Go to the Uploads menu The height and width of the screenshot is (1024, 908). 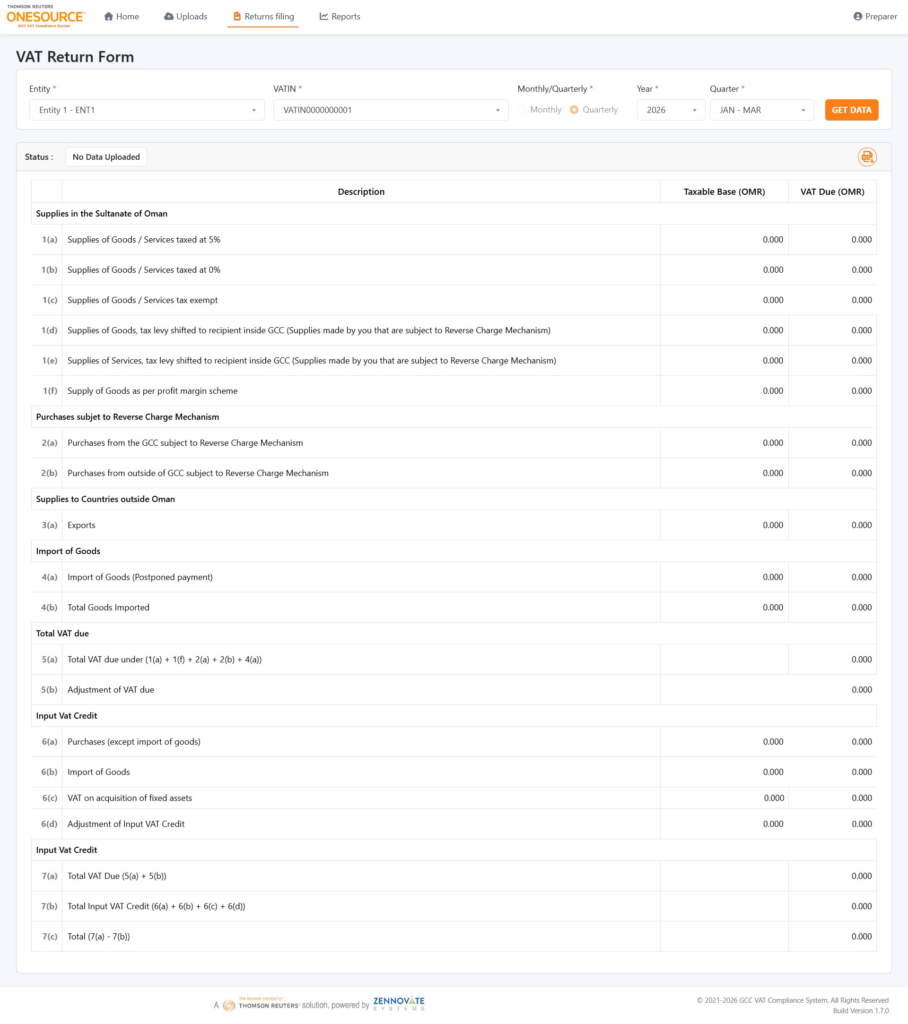pos(186,16)
